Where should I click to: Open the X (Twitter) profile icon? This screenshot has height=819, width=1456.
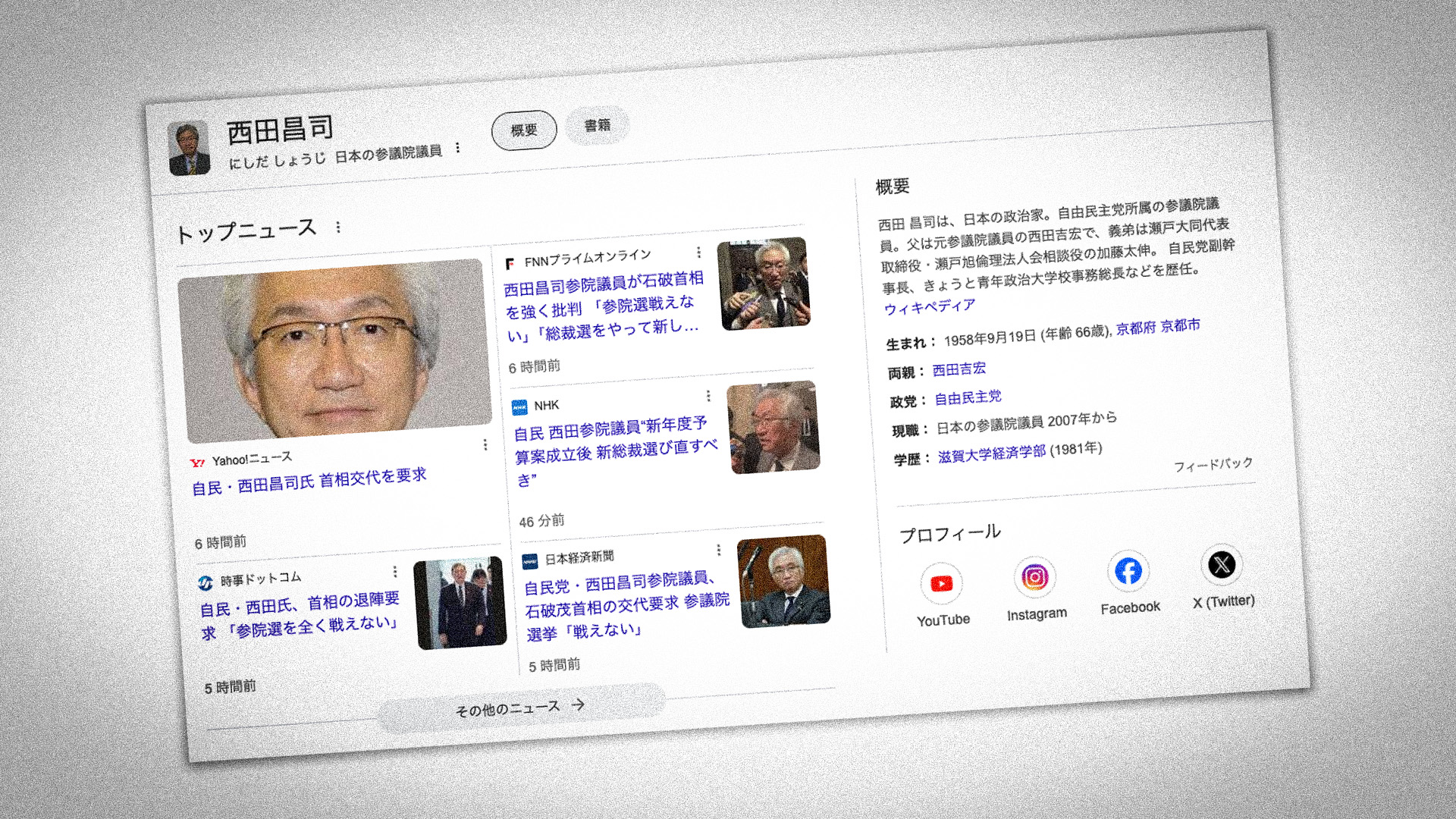tap(1222, 565)
